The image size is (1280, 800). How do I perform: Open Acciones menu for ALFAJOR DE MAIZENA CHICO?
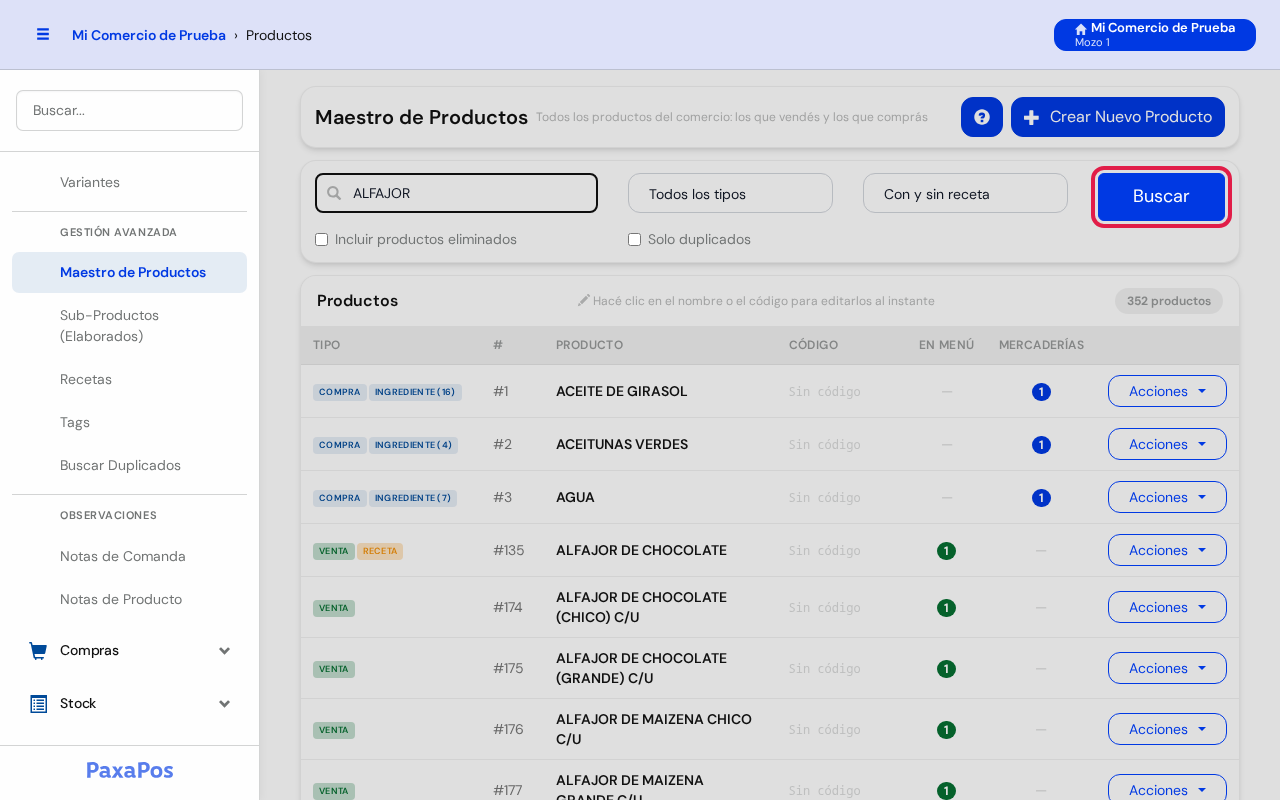coord(1167,729)
